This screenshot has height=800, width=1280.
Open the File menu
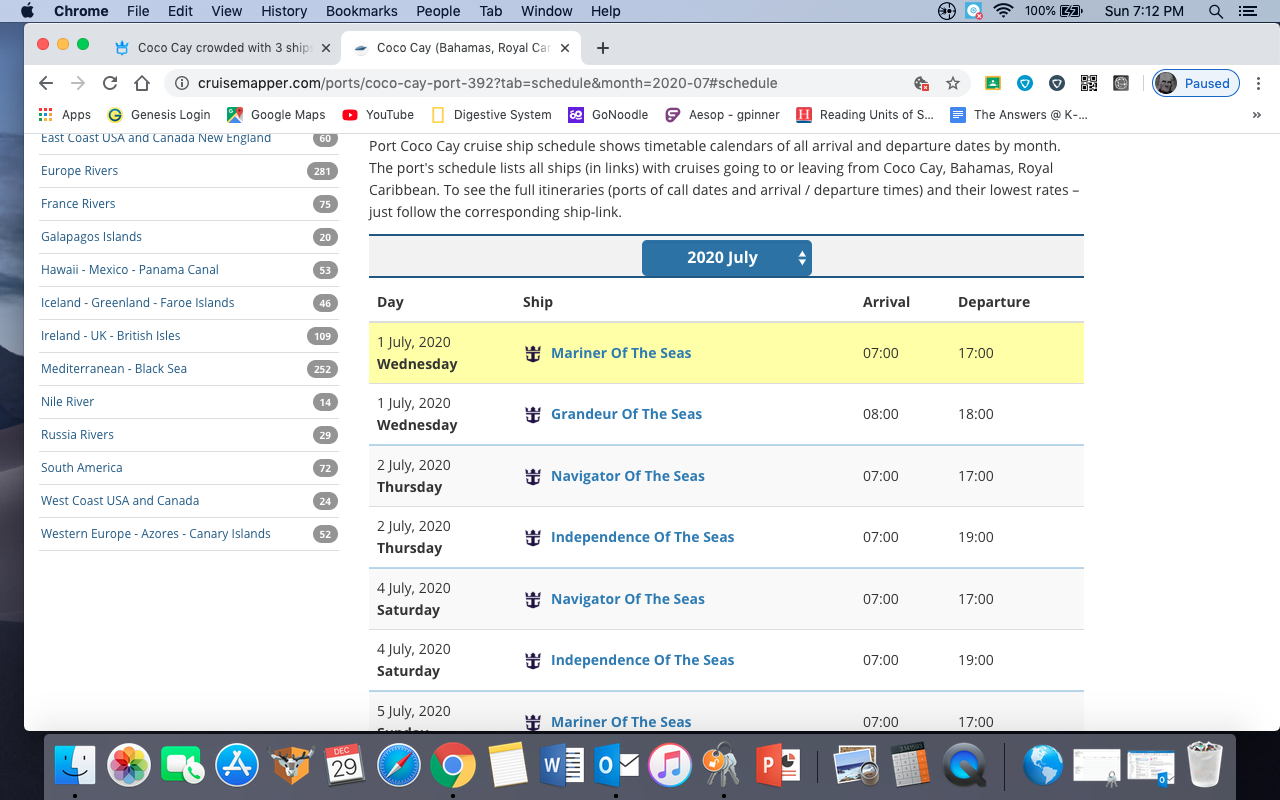click(x=138, y=11)
